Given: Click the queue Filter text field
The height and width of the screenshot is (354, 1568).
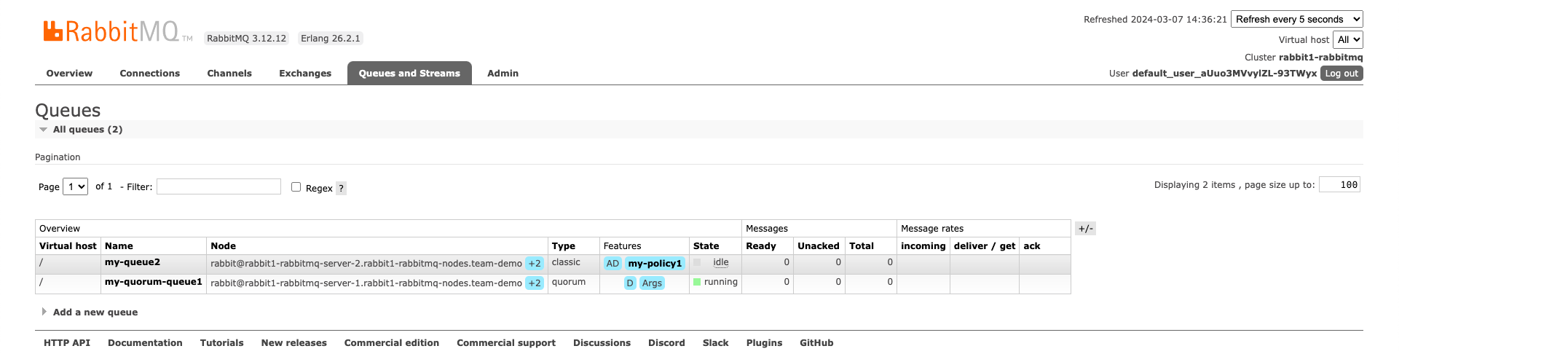Looking at the screenshot, I should pyautogui.click(x=218, y=187).
